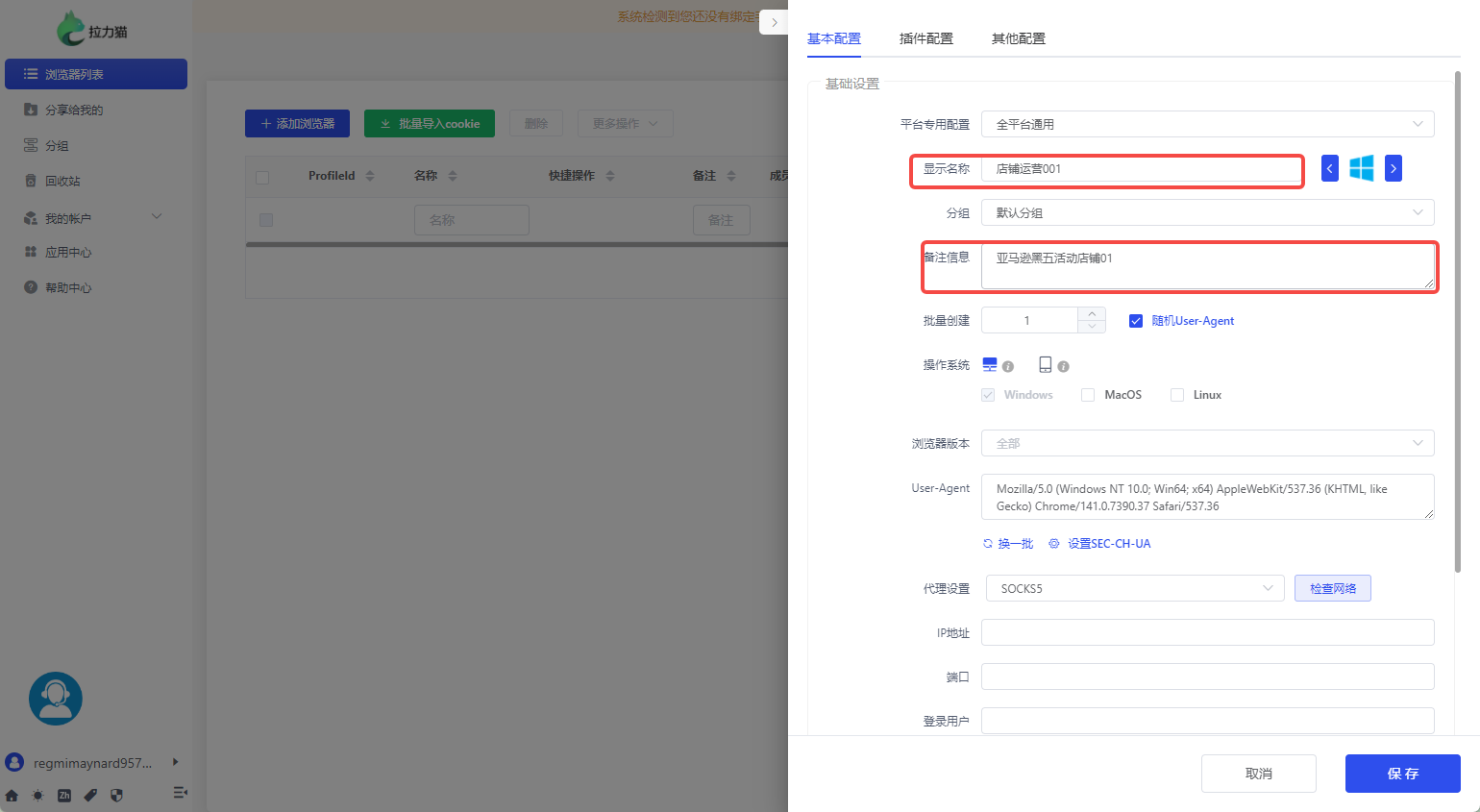Click the shield icon in the bottom bar
Image resolution: width=1480 pixels, height=812 pixels.
(116, 795)
